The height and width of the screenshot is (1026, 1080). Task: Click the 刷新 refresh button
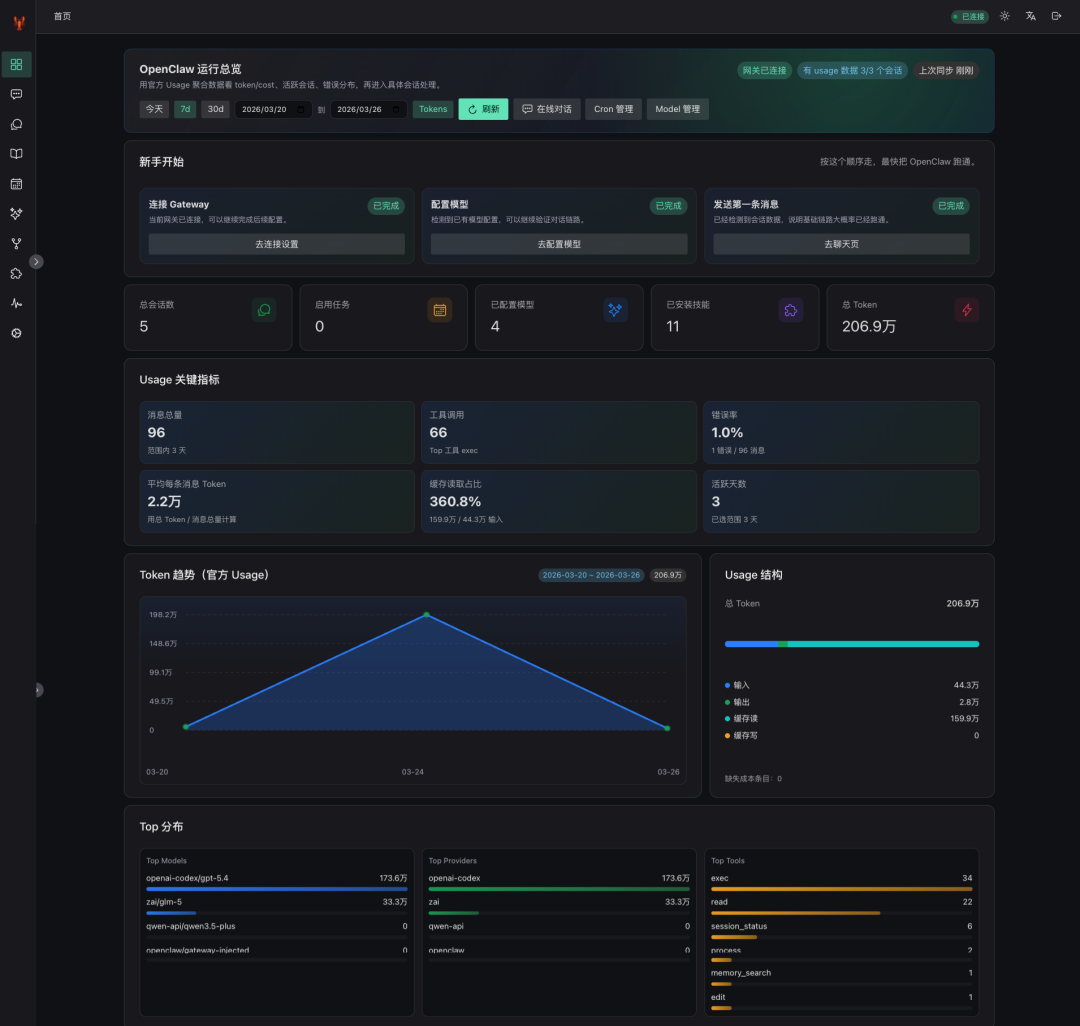click(483, 109)
